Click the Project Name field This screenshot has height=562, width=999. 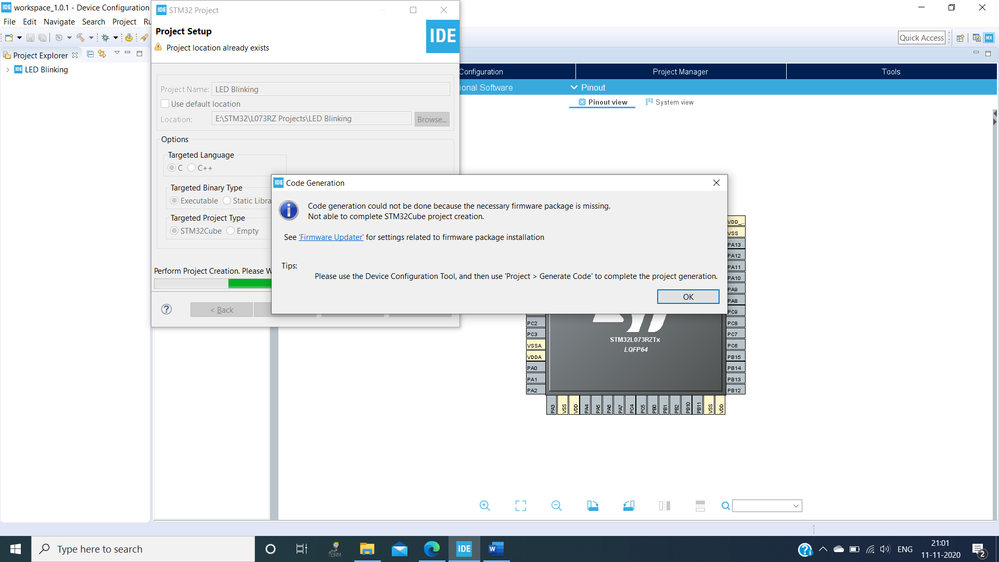click(x=331, y=89)
